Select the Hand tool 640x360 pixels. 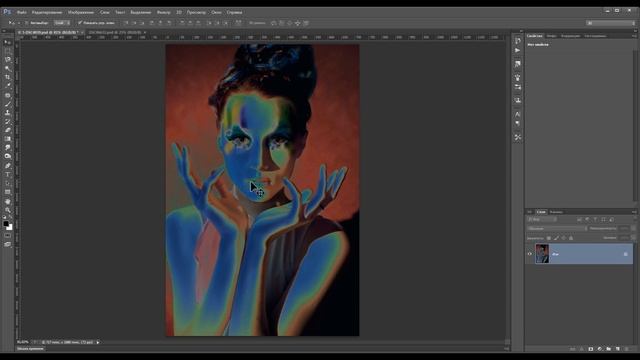pos(7,201)
